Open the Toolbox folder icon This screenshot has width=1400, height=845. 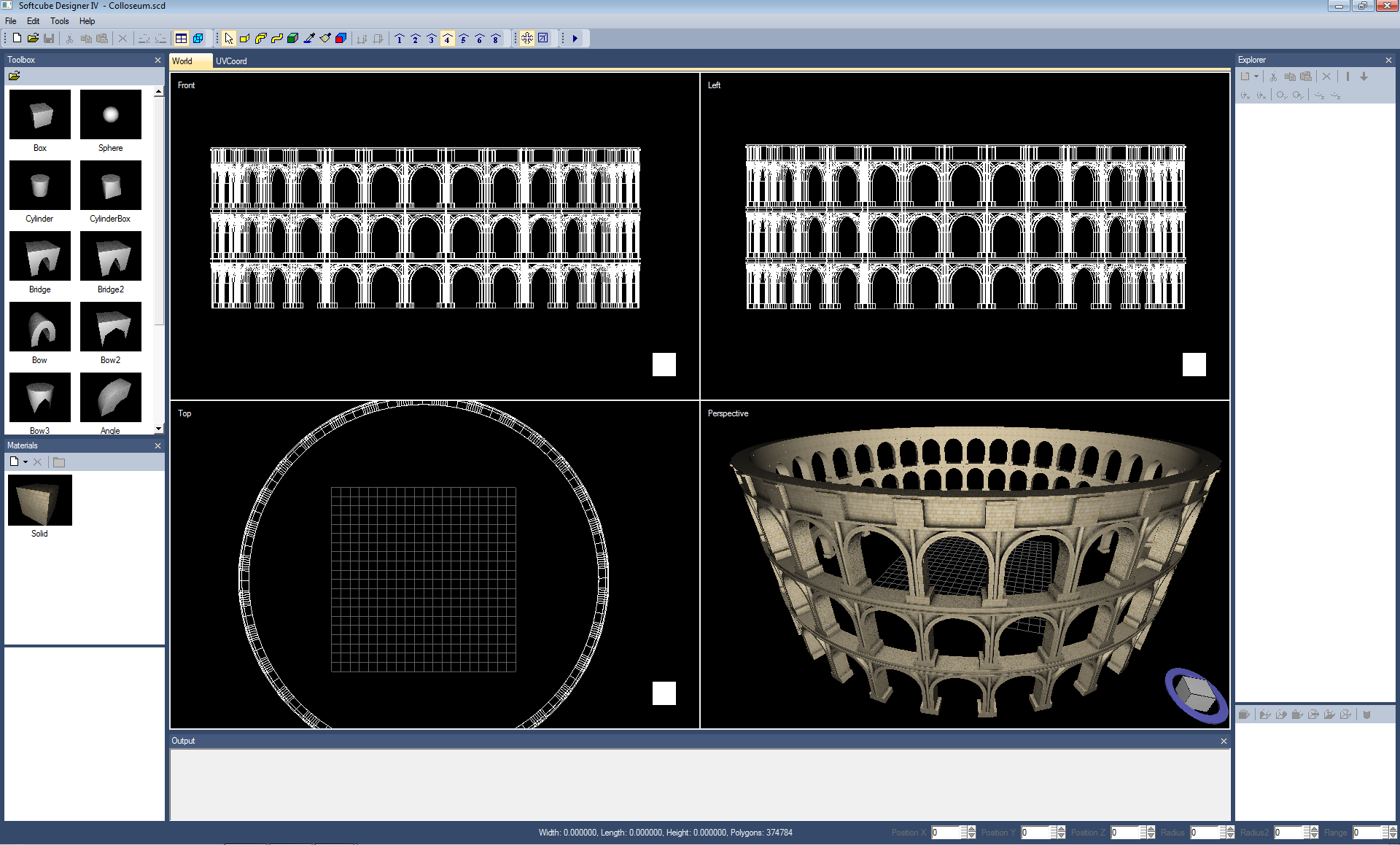[x=14, y=76]
